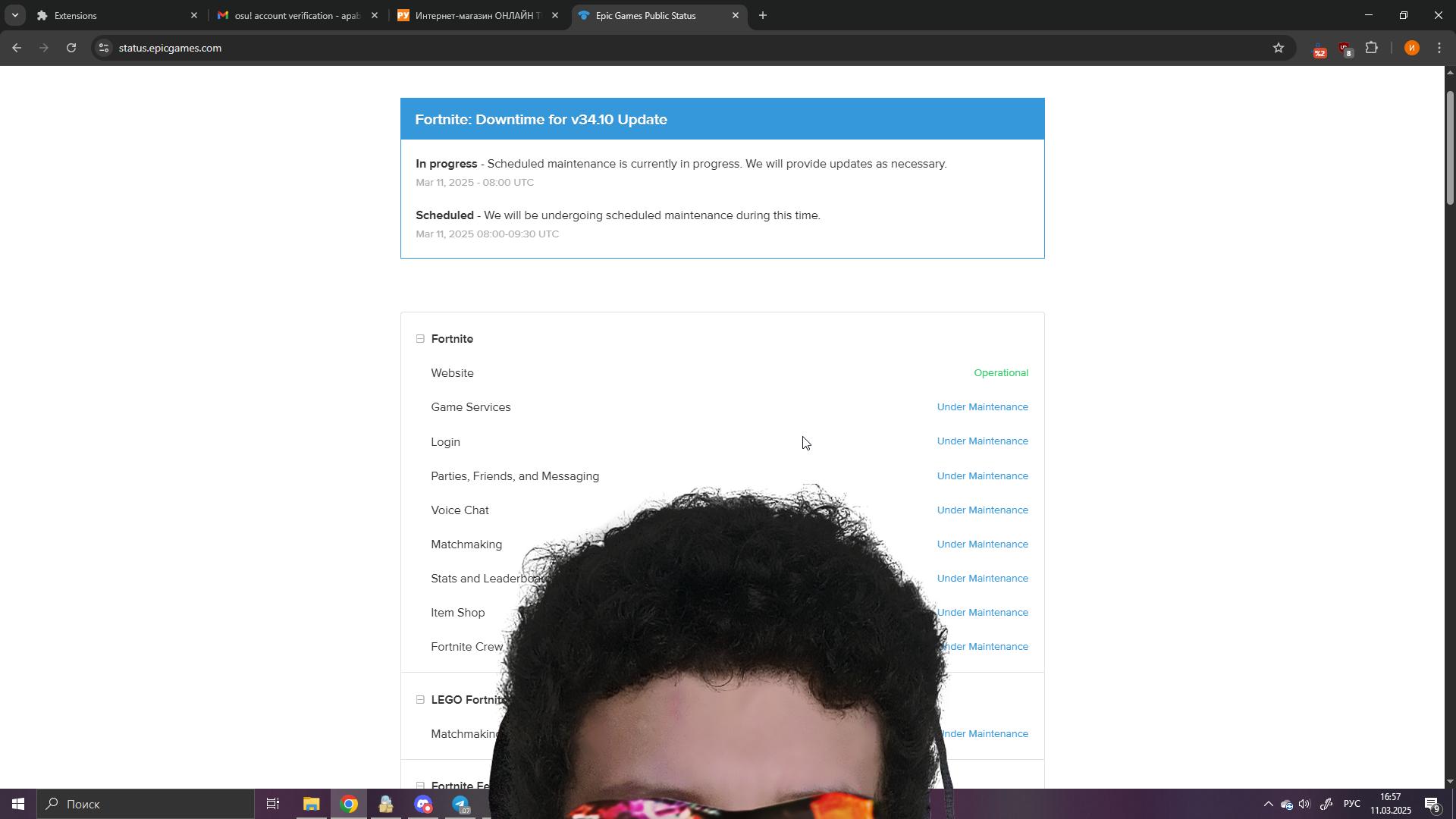Click the pen workspace tray icon

(1326, 804)
